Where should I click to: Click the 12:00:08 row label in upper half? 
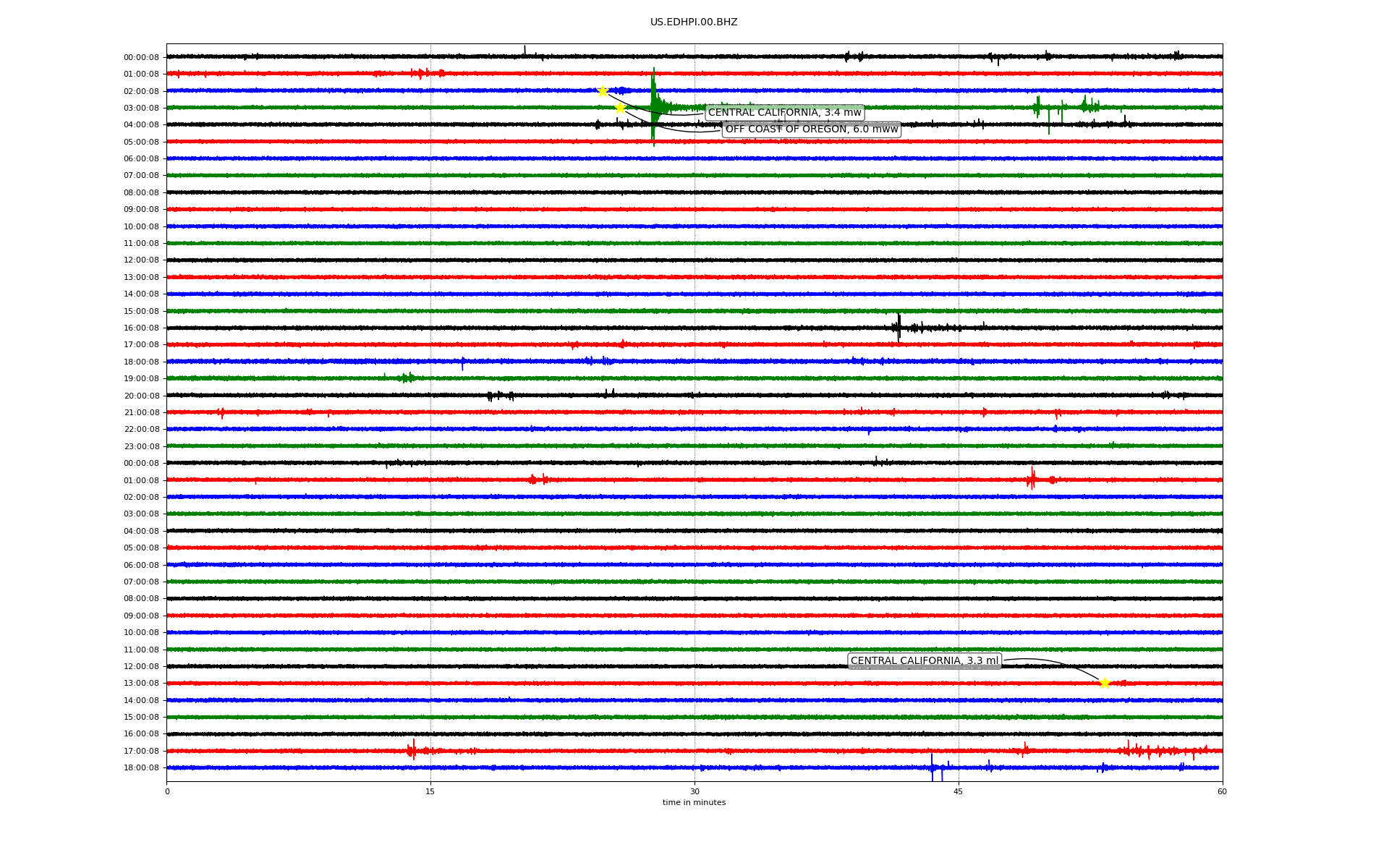click(x=141, y=260)
